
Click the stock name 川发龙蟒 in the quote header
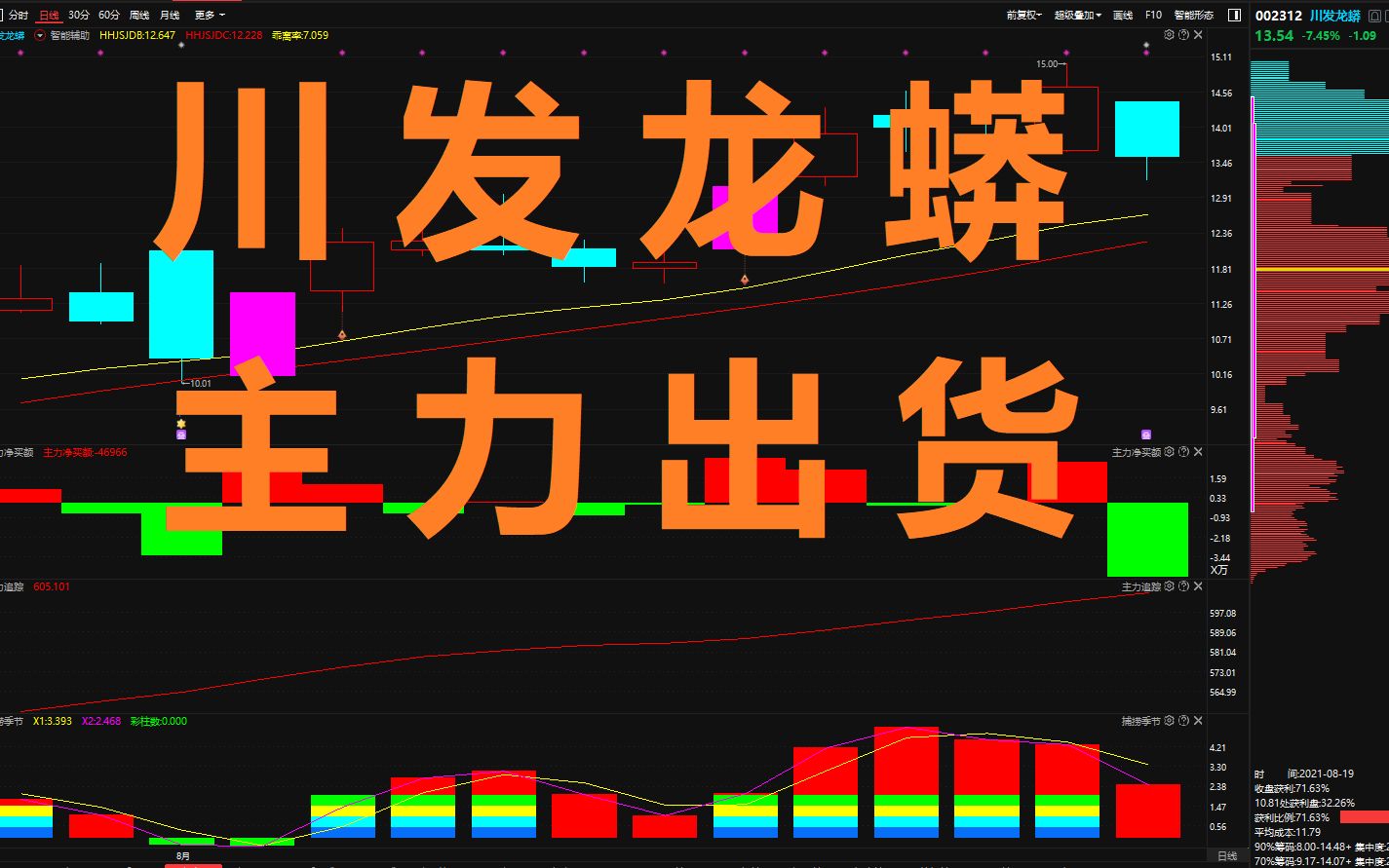coord(1337,15)
